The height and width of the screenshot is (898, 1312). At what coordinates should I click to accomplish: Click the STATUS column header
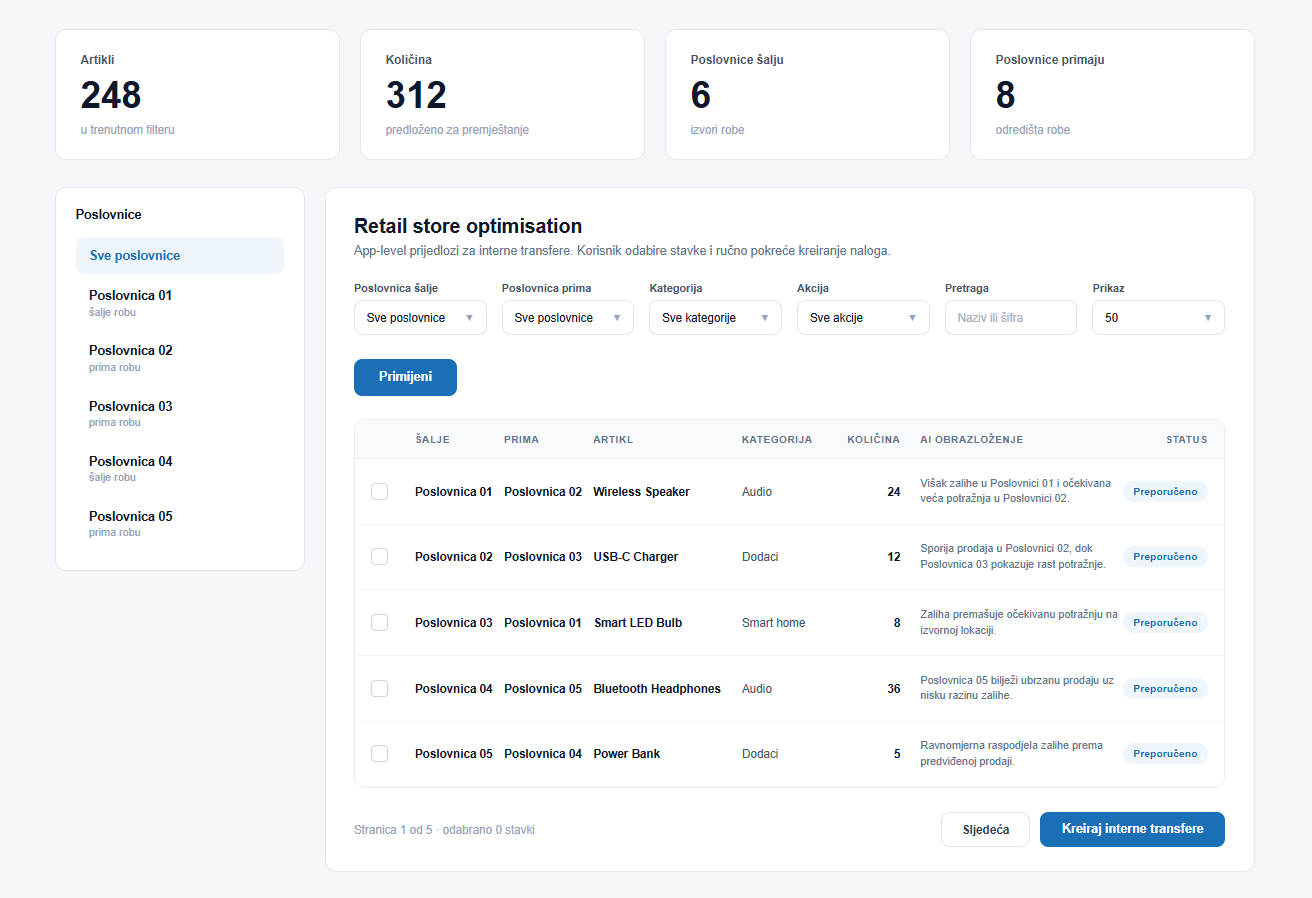click(x=1186, y=439)
